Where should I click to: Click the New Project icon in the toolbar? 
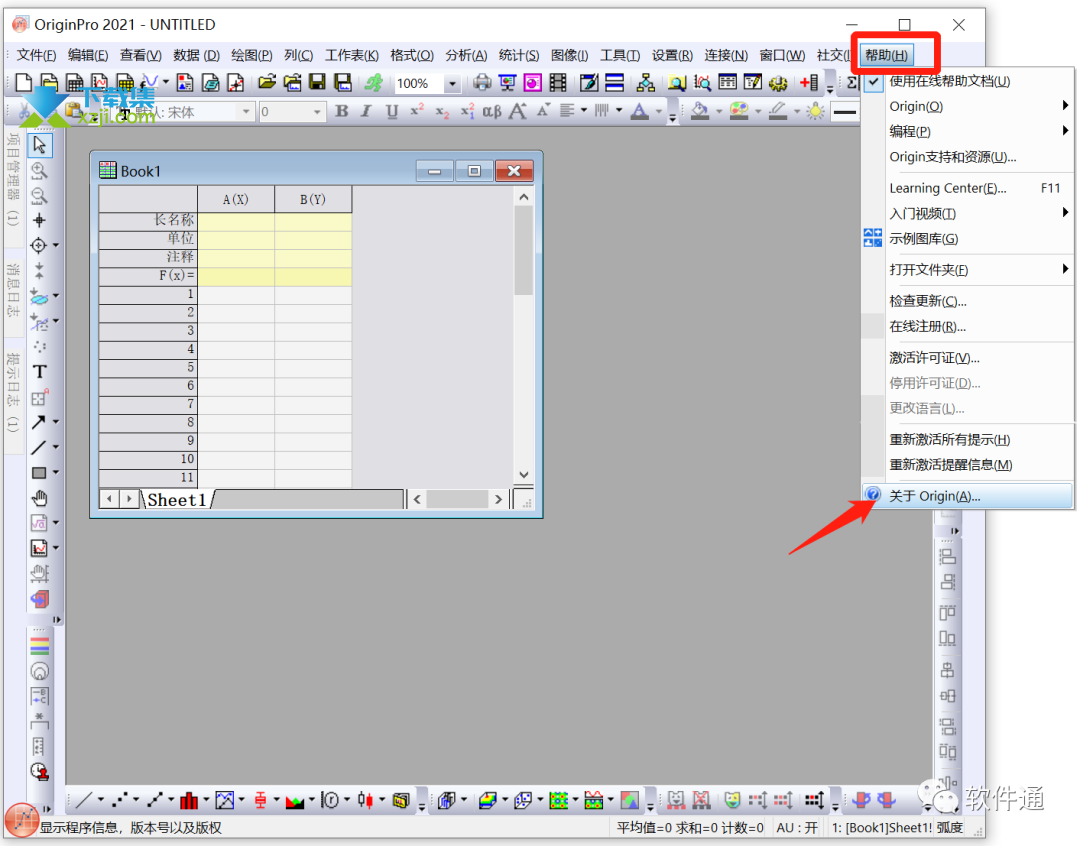coord(23,83)
